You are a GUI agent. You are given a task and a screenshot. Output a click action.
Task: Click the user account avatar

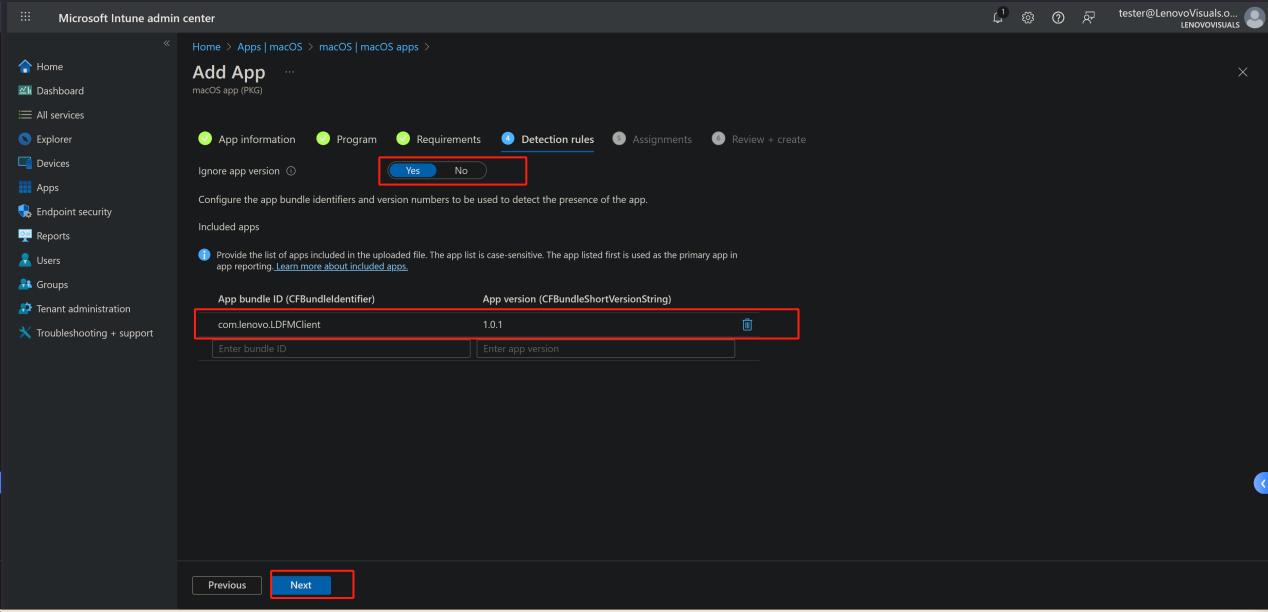1250,17
